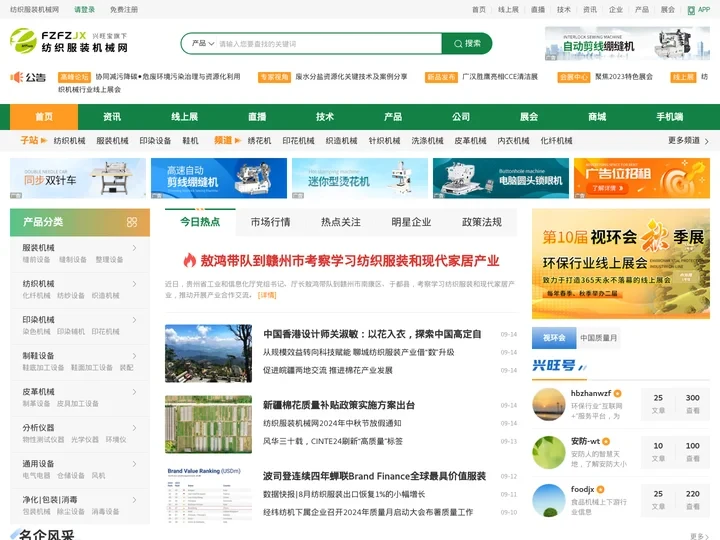The image size is (720, 540).
Task: Click 缝前设备 subcategory
Action: tap(36, 259)
